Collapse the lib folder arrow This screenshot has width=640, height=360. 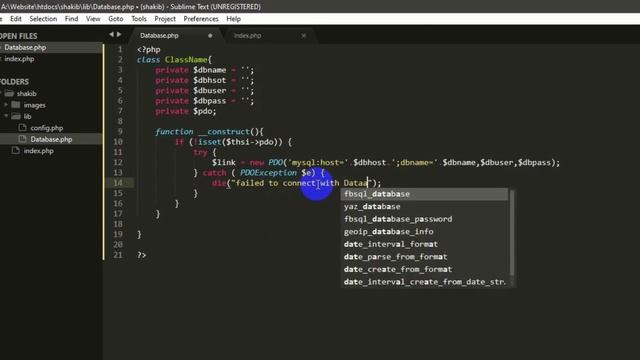pyautogui.click(x=6, y=116)
